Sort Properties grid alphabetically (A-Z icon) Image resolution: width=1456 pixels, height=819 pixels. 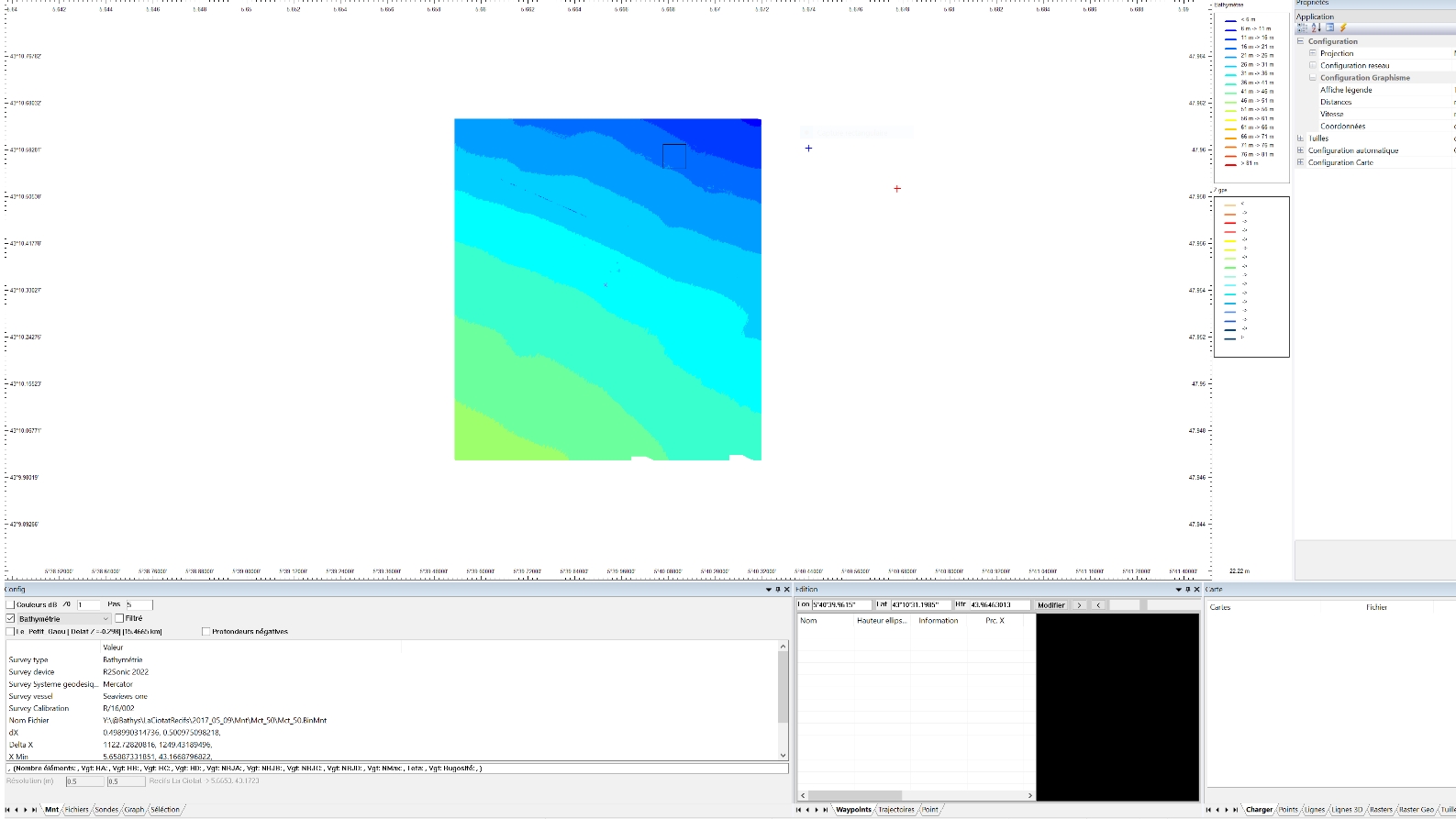(1316, 28)
